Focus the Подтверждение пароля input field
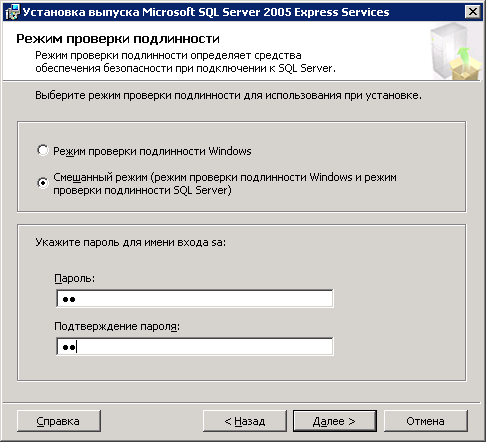This screenshot has height=442, width=486. tap(195, 347)
